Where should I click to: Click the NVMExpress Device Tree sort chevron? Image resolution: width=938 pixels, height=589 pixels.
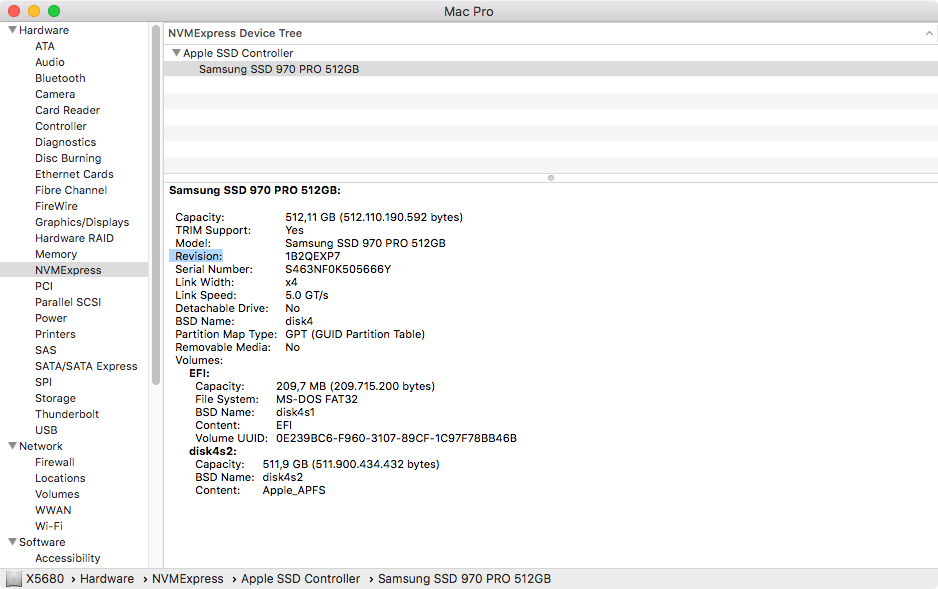click(x=929, y=33)
